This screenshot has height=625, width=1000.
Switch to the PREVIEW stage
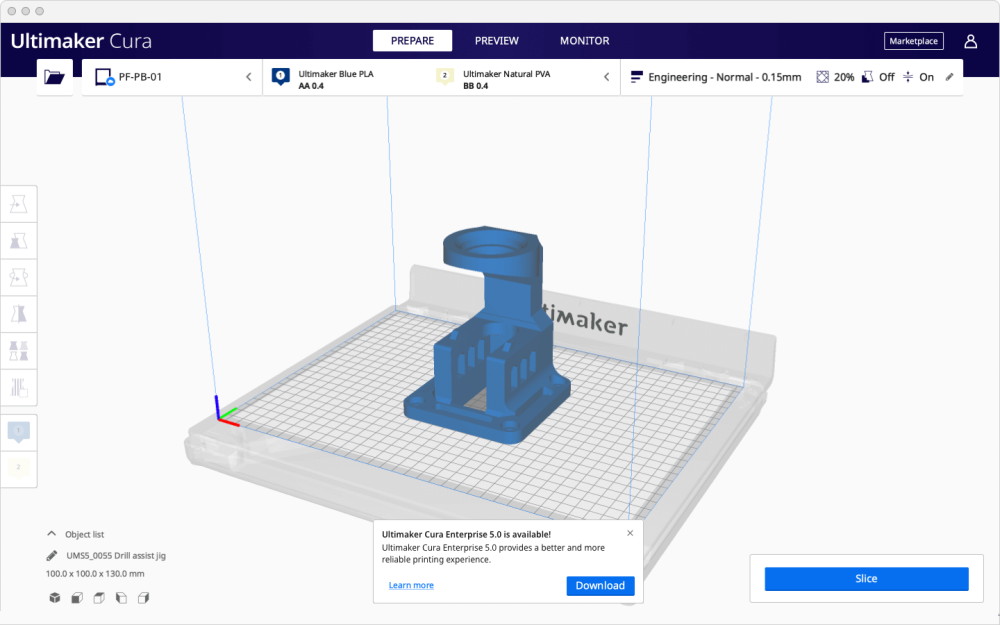[x=497, y=41]
